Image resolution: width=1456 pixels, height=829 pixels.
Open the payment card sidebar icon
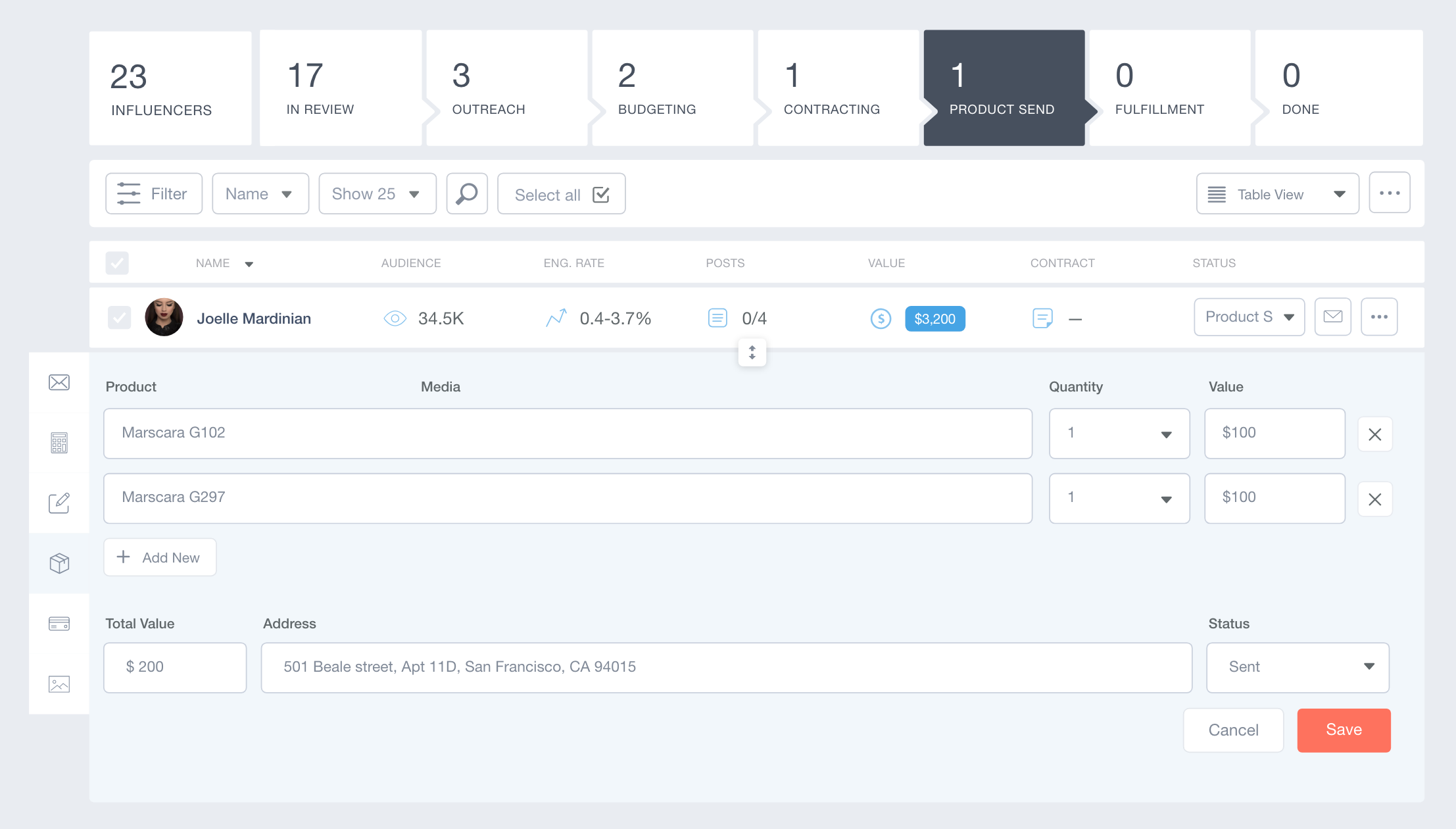[x=59, y=623]
